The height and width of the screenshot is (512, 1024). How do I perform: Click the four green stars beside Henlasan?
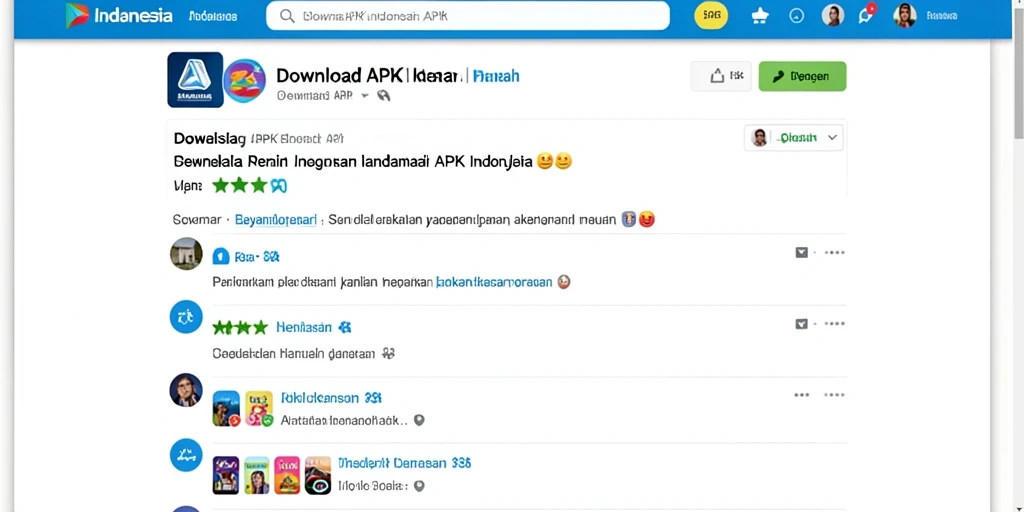[x=240, y=327]
